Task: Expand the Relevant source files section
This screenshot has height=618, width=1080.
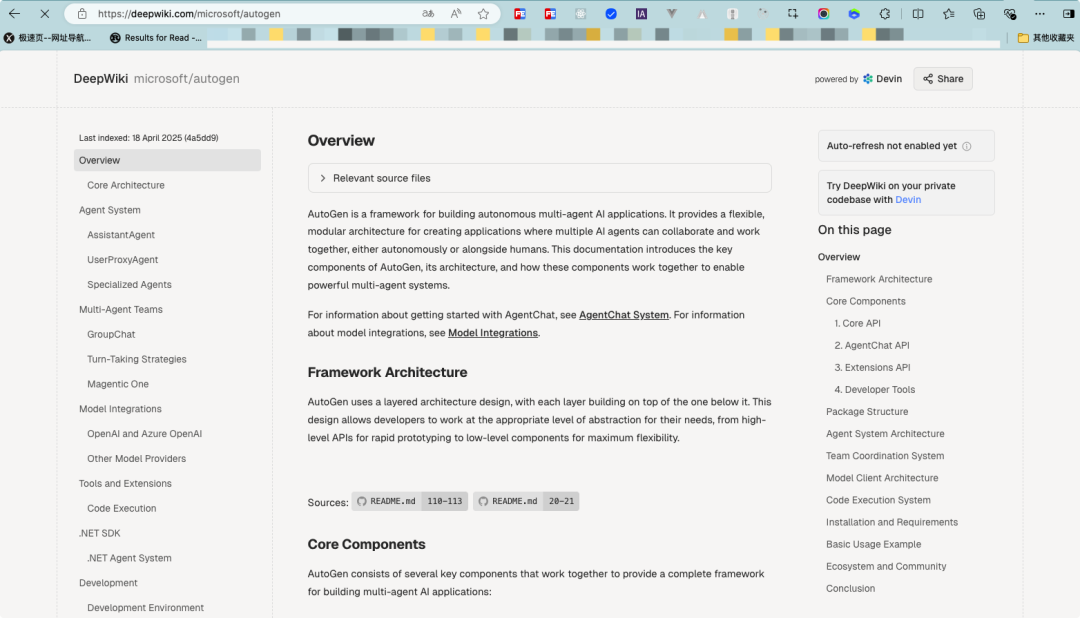Action: tap(539, 178)
